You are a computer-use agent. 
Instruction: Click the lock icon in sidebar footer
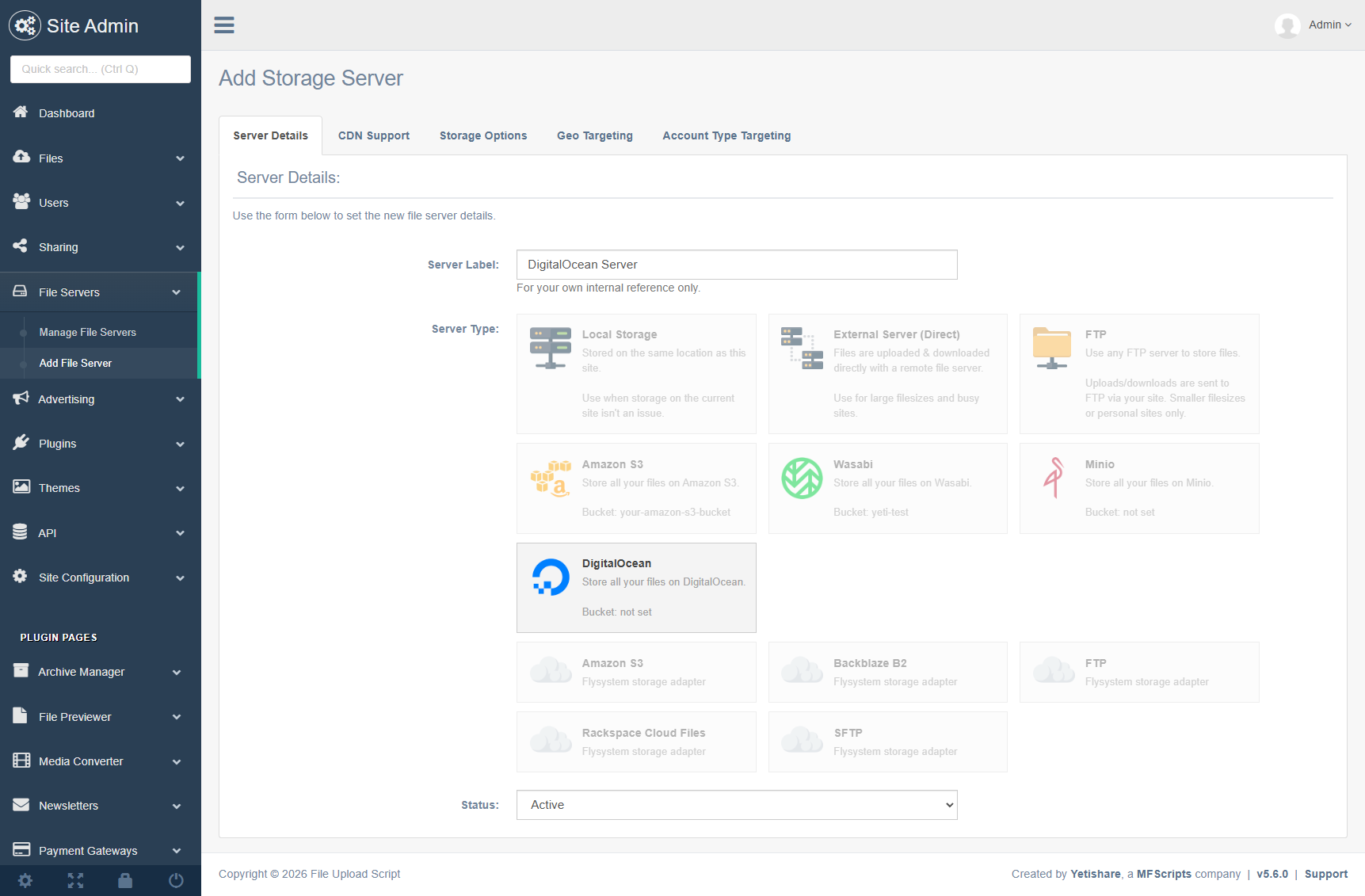tap(125, 880)
